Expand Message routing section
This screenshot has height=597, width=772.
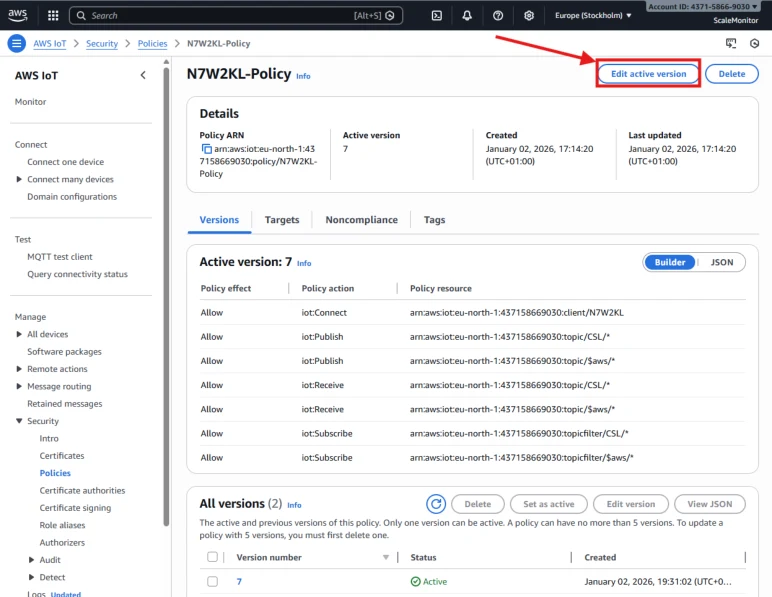[x=19, y=386]
